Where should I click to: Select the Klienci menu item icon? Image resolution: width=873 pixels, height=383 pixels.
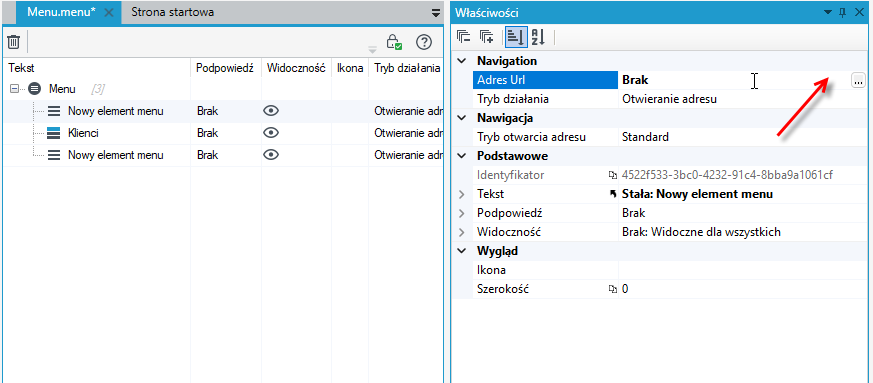(x=54, y=133)
